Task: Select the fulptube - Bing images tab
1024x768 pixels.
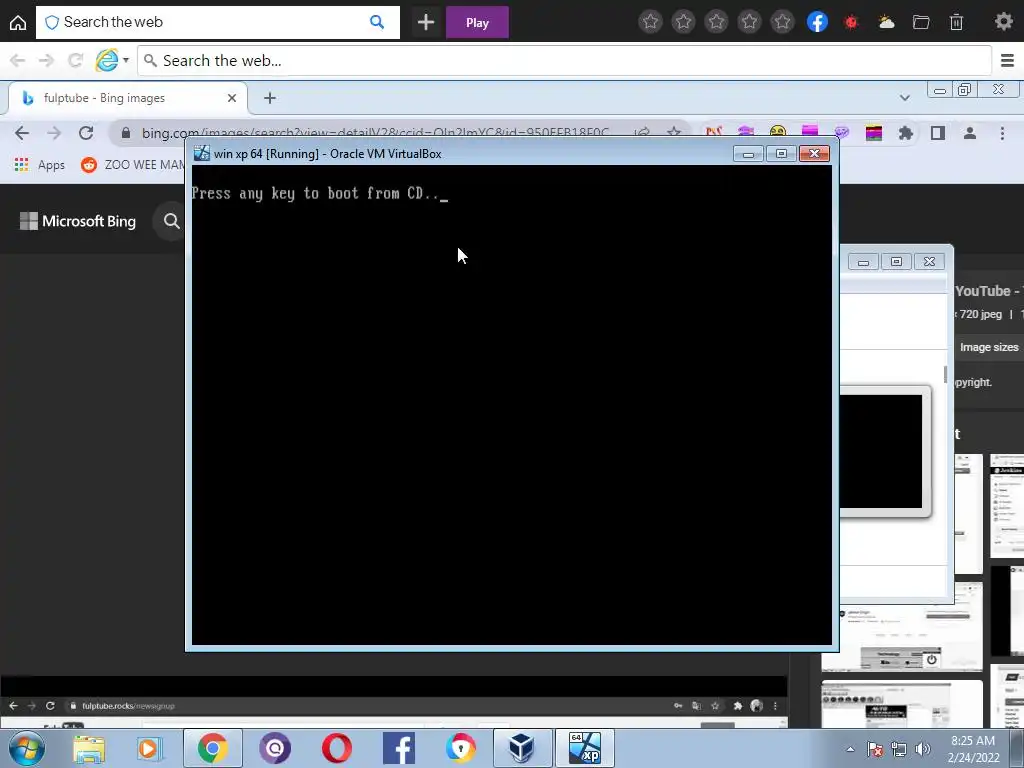Action: click(x=127, y=98)
